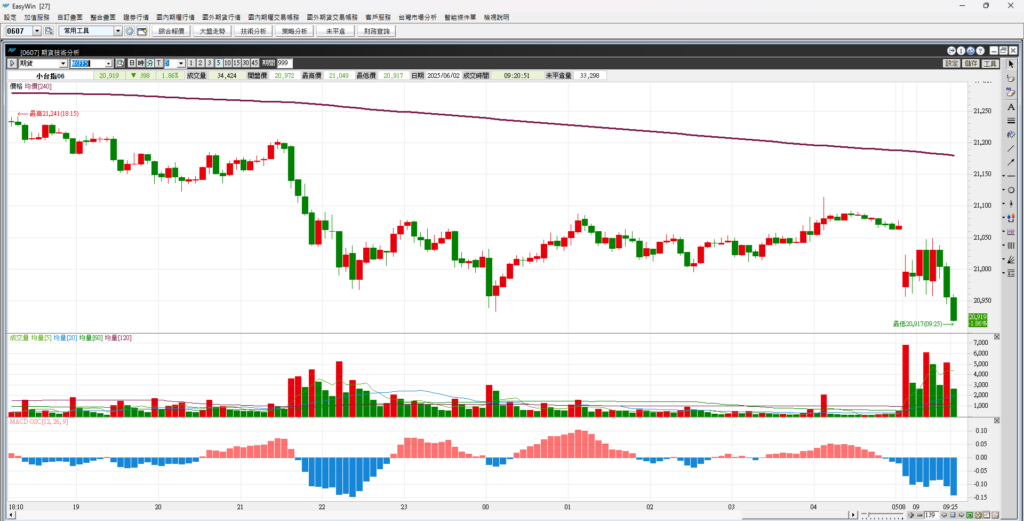Toggle the 時 hourly period button

pos(140,63)
